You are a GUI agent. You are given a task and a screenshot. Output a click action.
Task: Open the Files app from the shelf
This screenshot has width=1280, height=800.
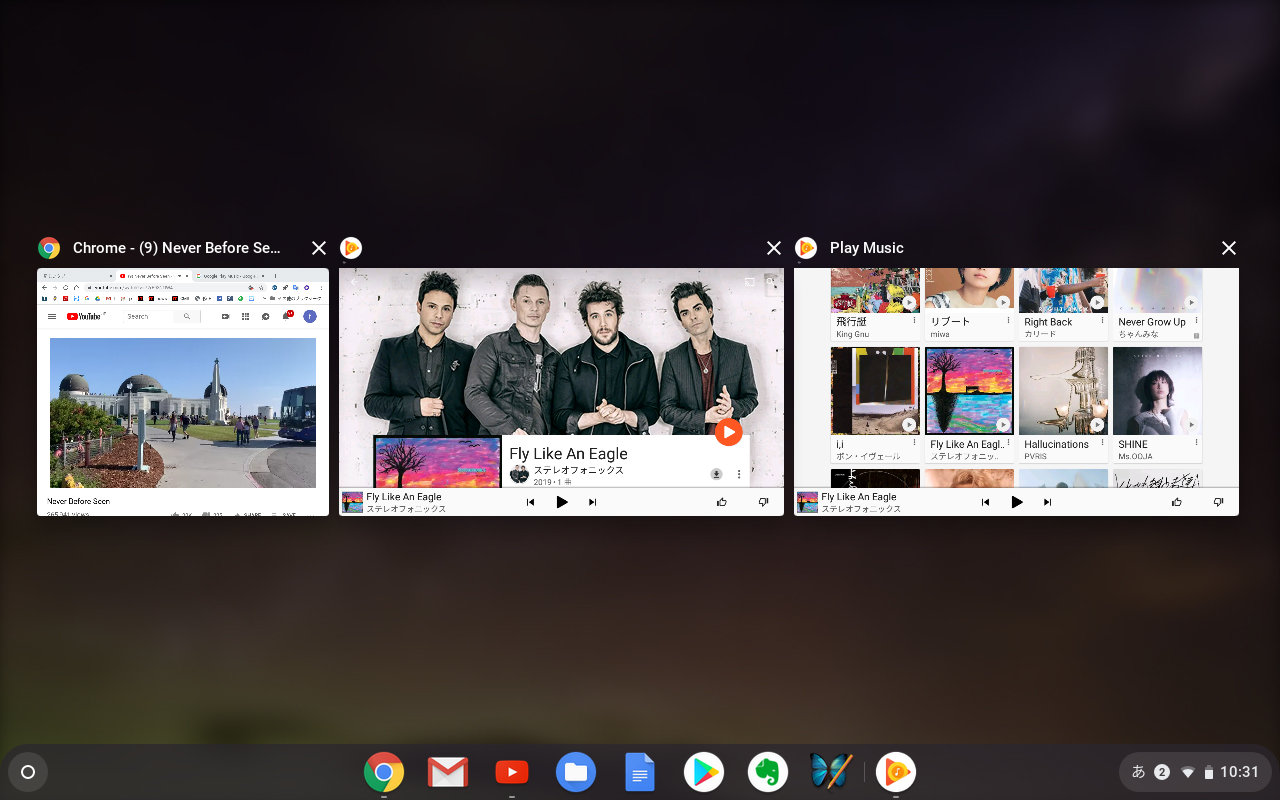575,771
